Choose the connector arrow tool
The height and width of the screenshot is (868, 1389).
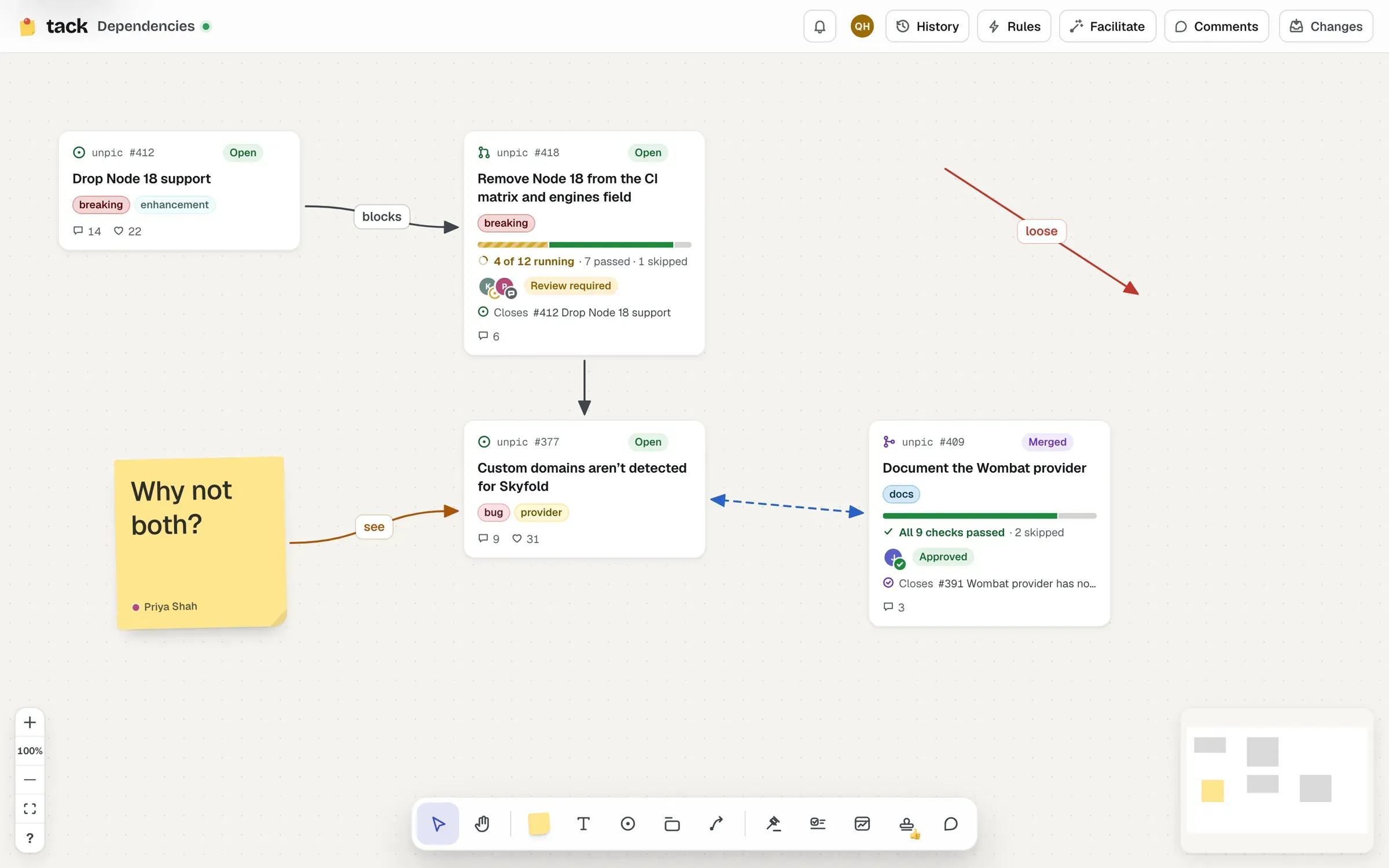716,823
